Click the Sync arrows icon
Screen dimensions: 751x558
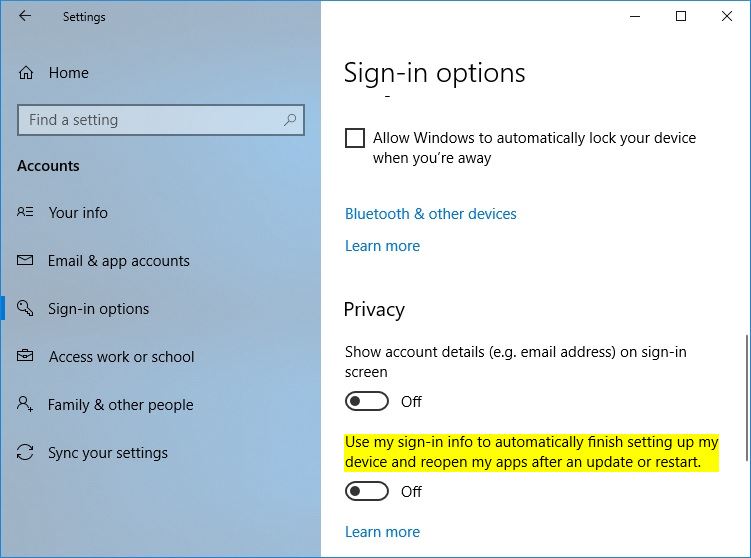click(25, 452)
